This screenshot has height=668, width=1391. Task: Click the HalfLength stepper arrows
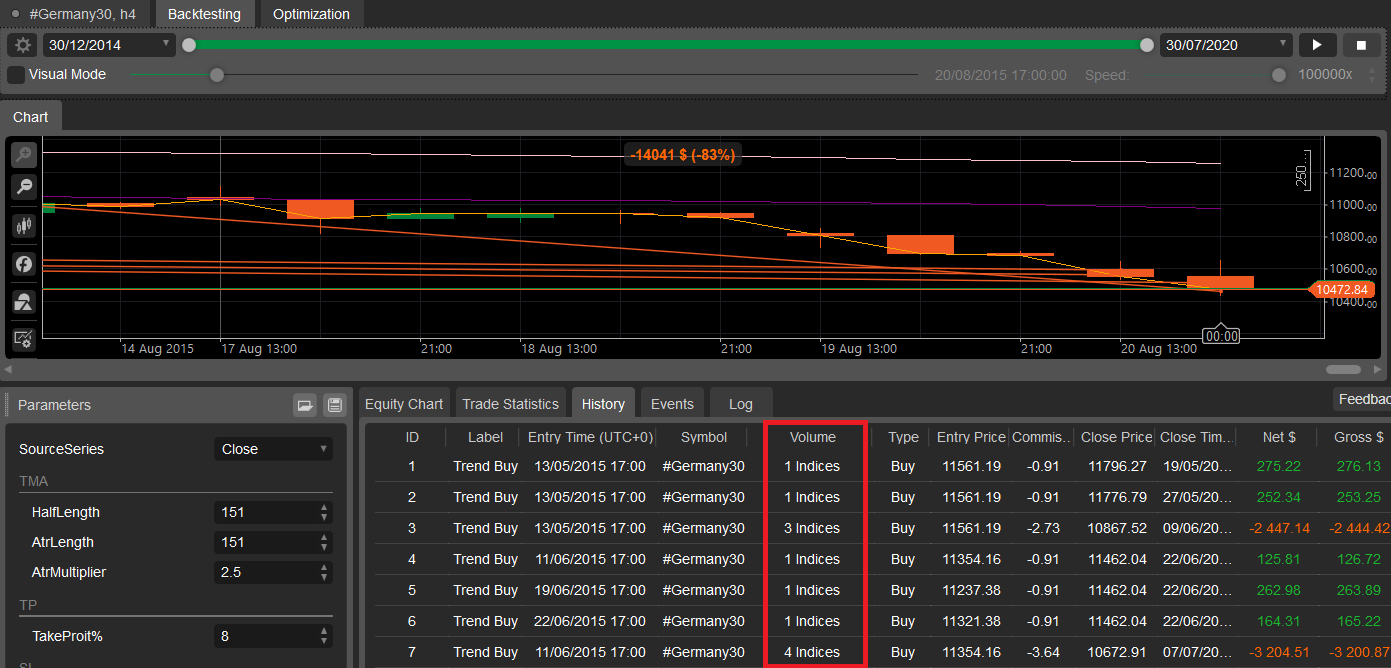(324, 512)
